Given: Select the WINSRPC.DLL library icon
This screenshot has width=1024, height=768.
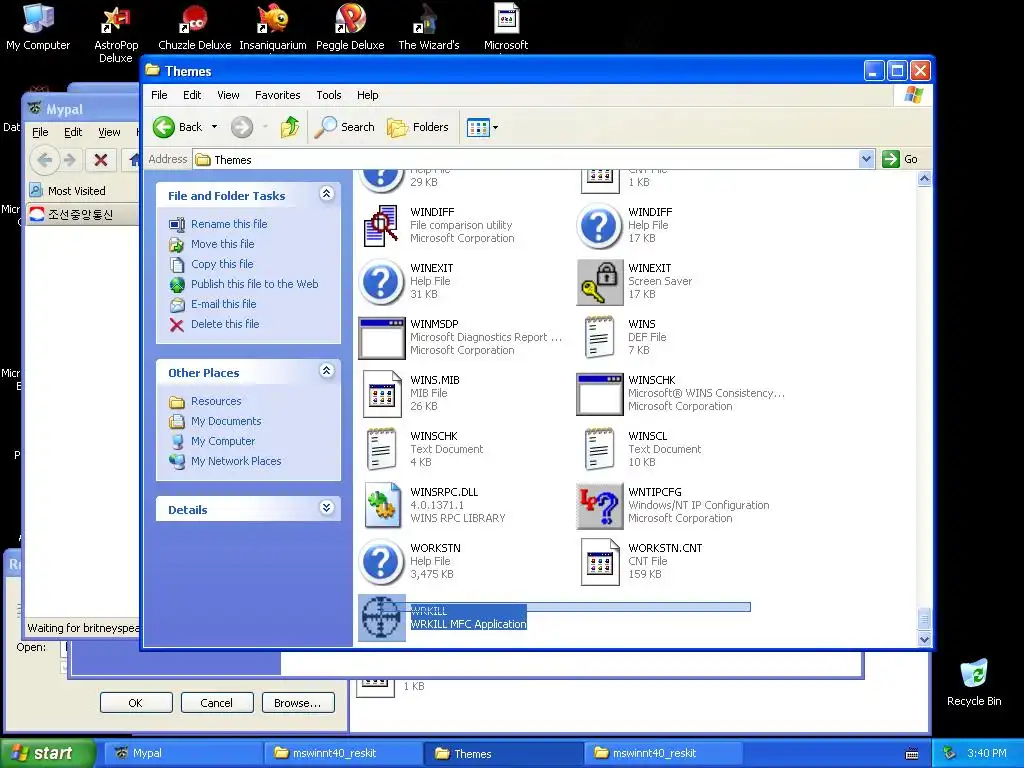Looking at the screenshot, I should (381, 506).
